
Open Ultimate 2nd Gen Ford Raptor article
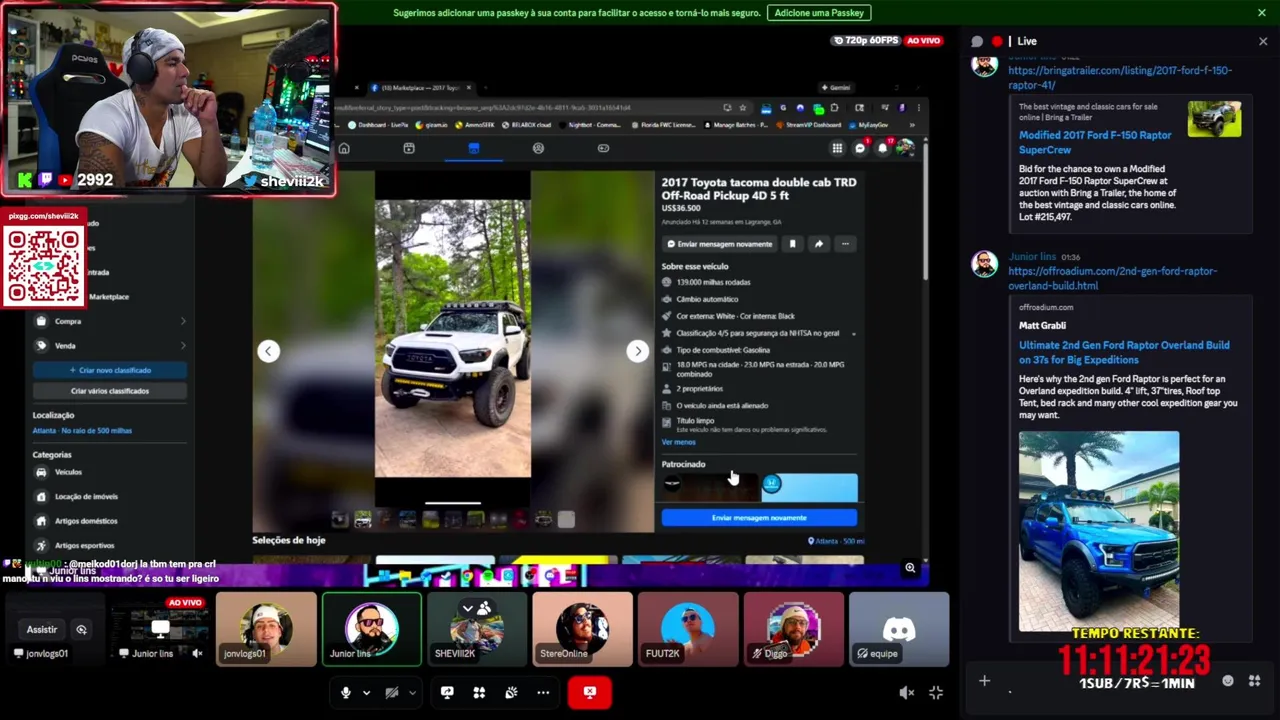(1124, 352)
